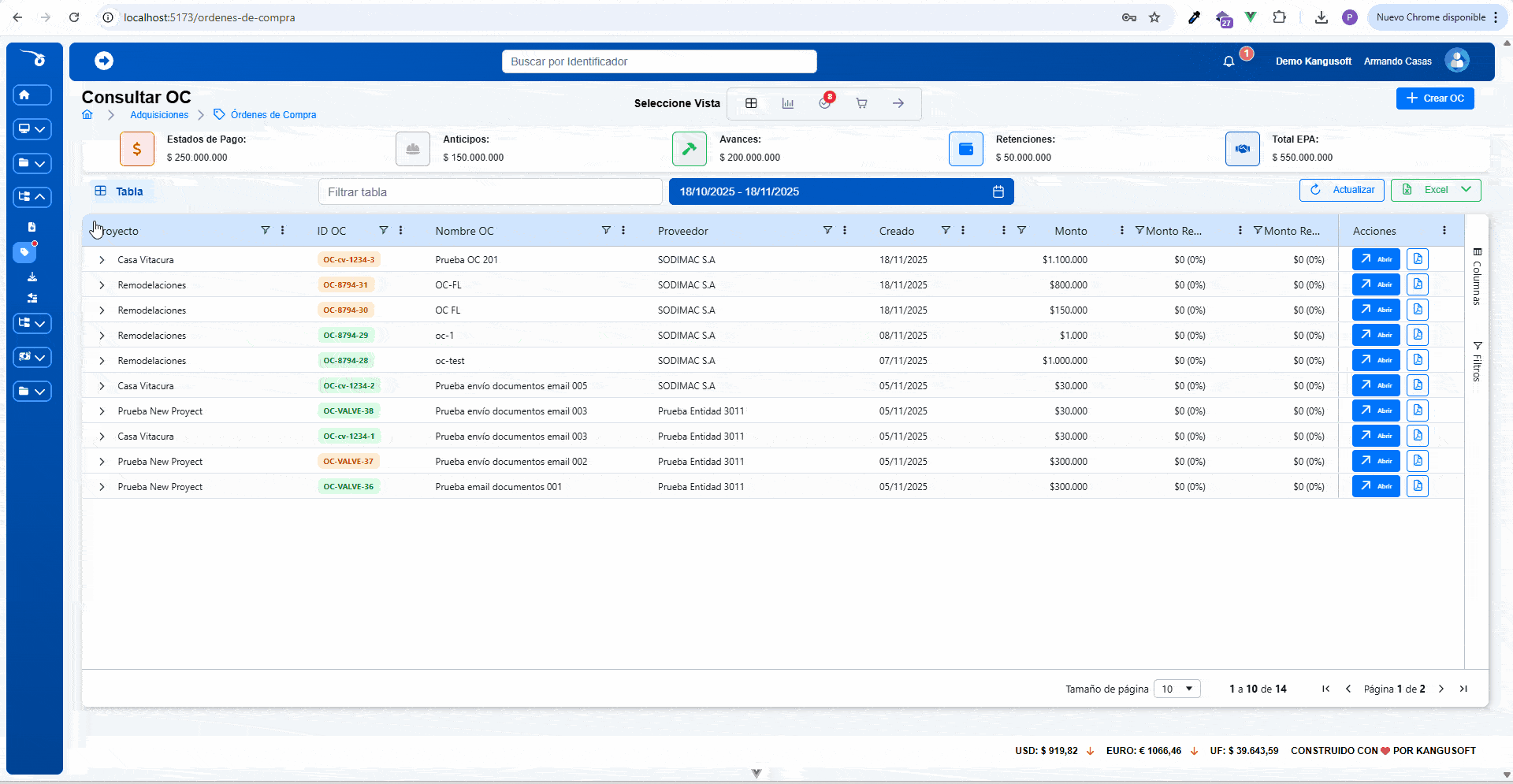Screen dimensions: 1513x784
Task: Select the table grid view icon
Action: pyautogui.click(x=751, y=103)
